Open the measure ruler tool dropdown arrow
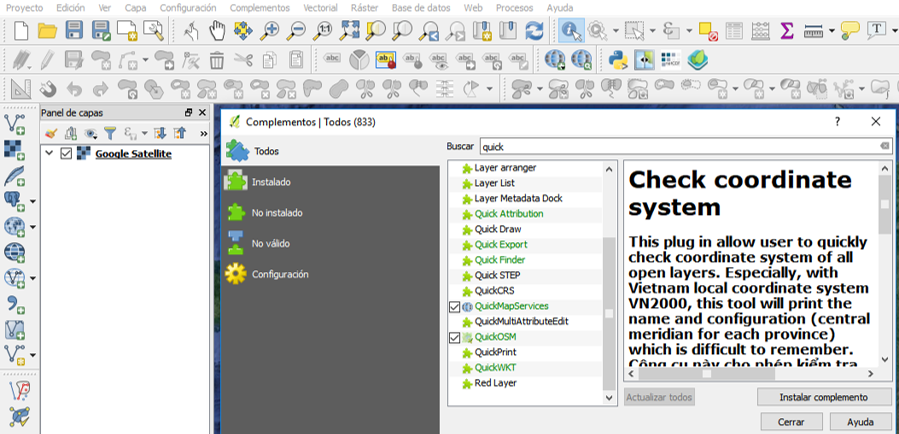Image resolution: width=899 pixels, height=434 pixels. [x=831, y=30]
